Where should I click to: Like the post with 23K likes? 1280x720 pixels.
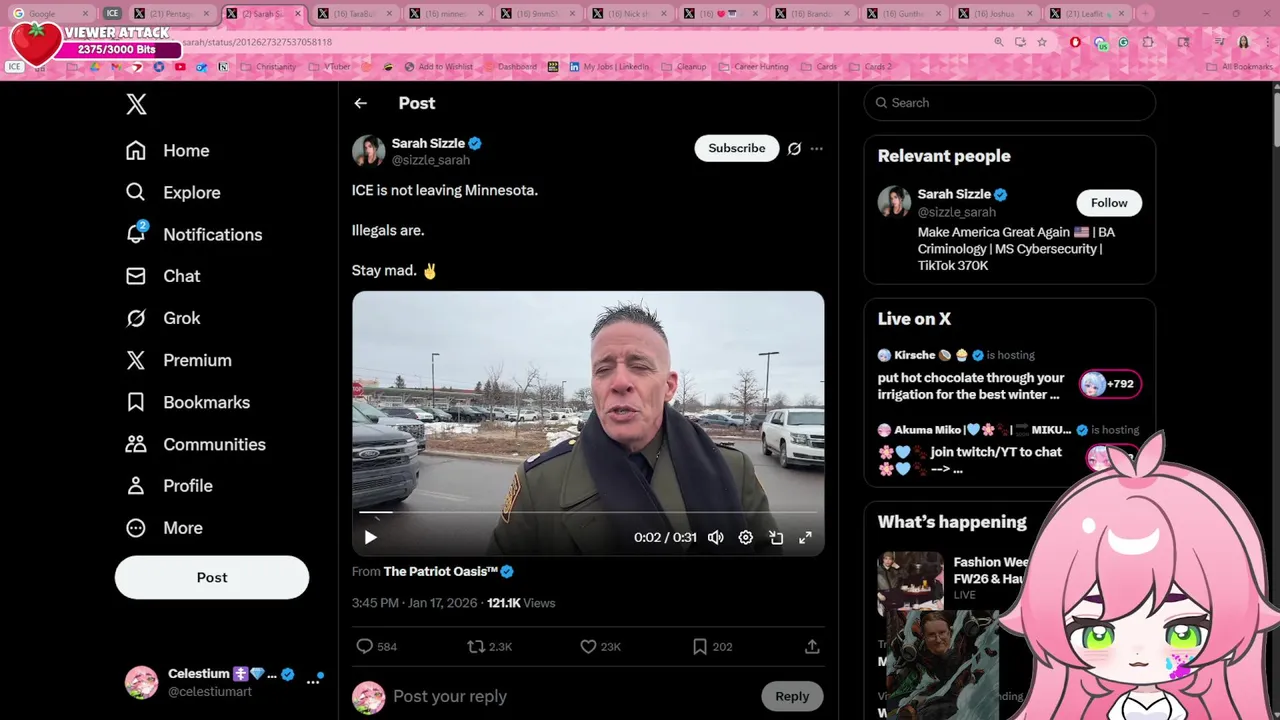601,647
